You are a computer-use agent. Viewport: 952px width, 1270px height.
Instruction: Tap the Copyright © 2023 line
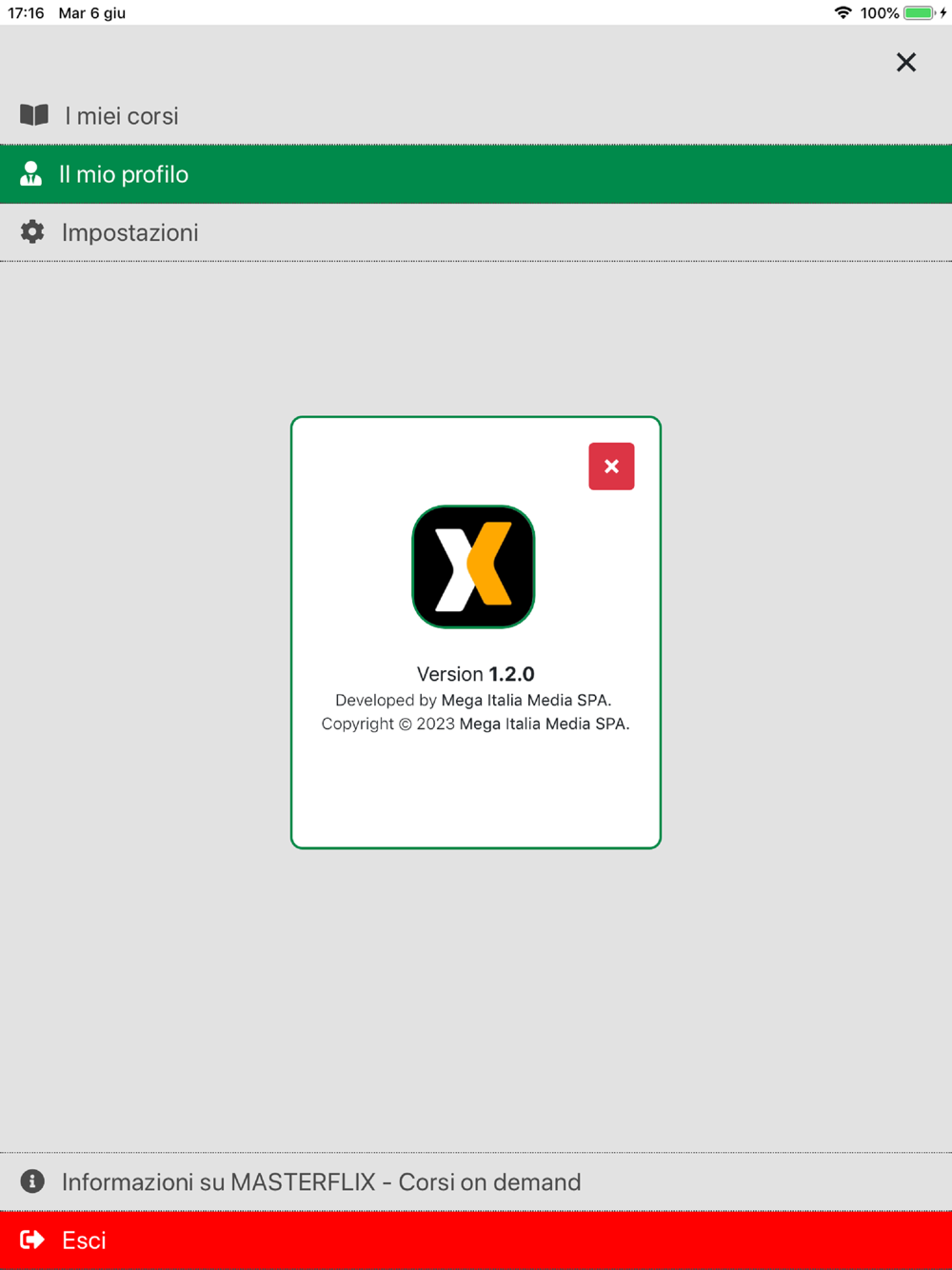pos(475,724)
